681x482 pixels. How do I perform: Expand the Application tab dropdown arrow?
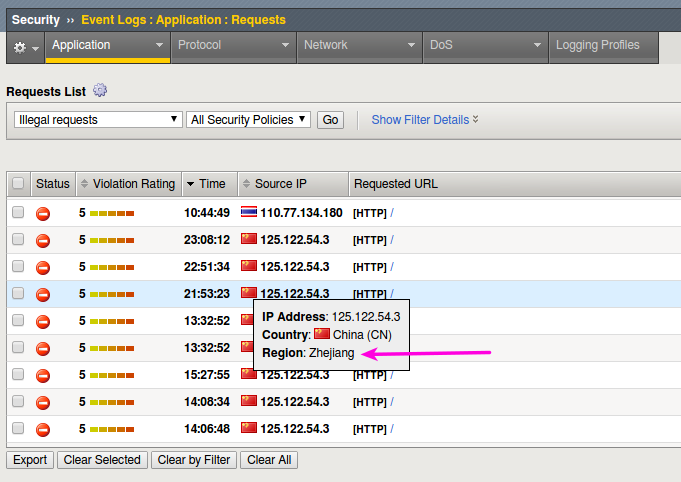pyautogui.click(x=159, y=45)
